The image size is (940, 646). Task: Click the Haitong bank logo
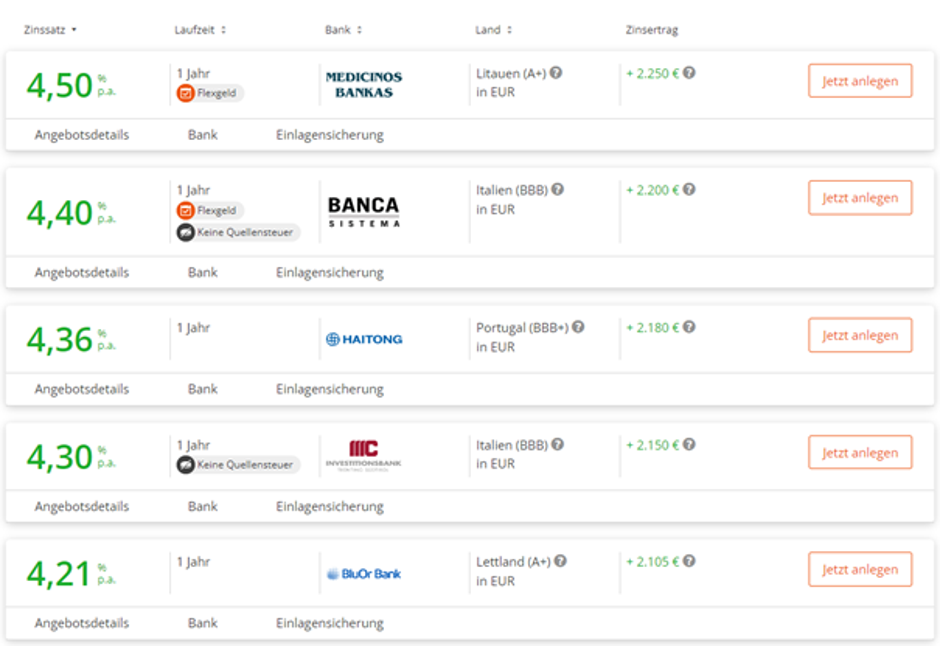click(x=364, y=339)
